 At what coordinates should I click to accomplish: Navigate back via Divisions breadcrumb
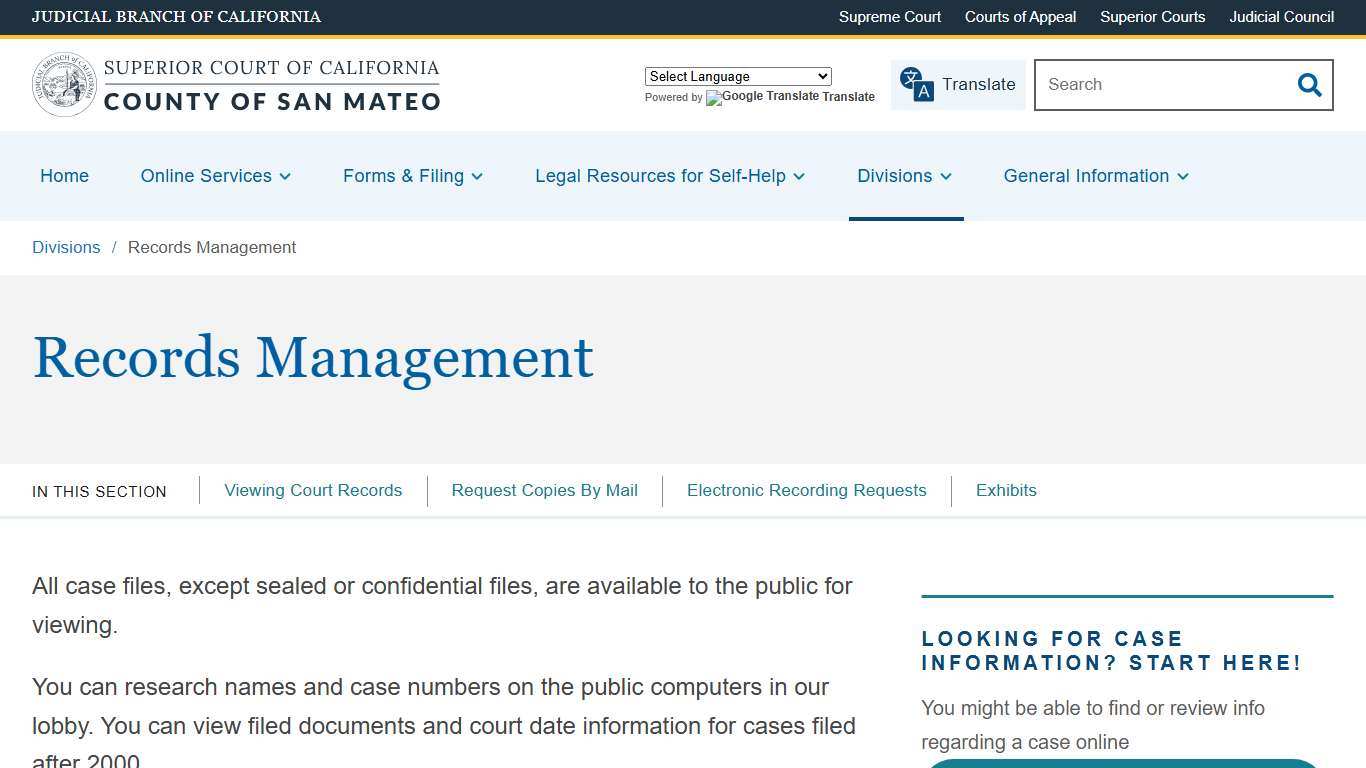66,247
